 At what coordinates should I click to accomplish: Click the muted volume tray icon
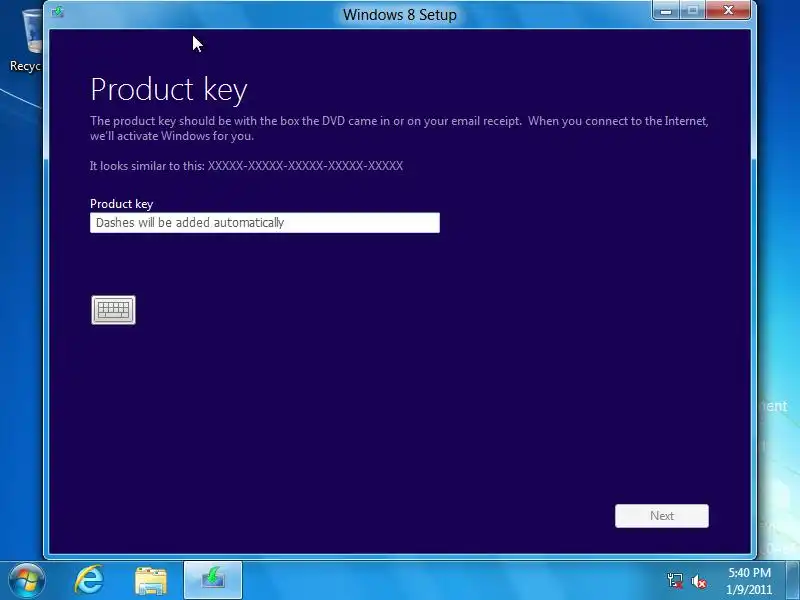click(698, 581)
